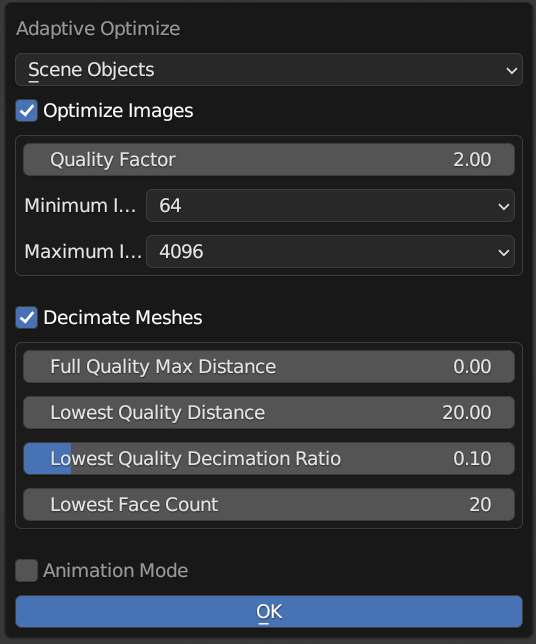This screenshot has width=536, height=644.
Task: Click the Quality Factor field
Action: (269, 159)
